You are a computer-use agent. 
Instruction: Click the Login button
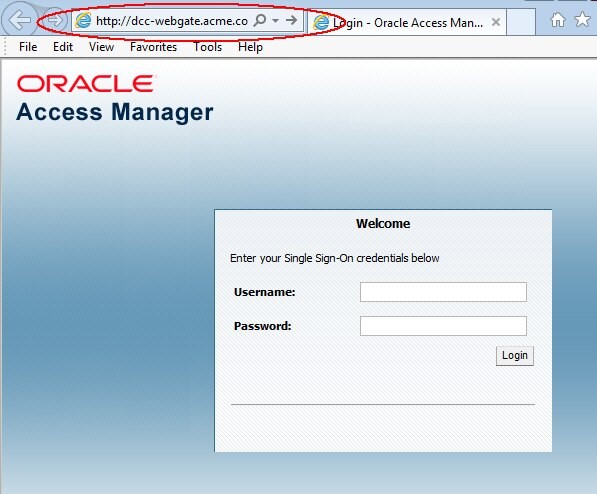pos(515,356)
